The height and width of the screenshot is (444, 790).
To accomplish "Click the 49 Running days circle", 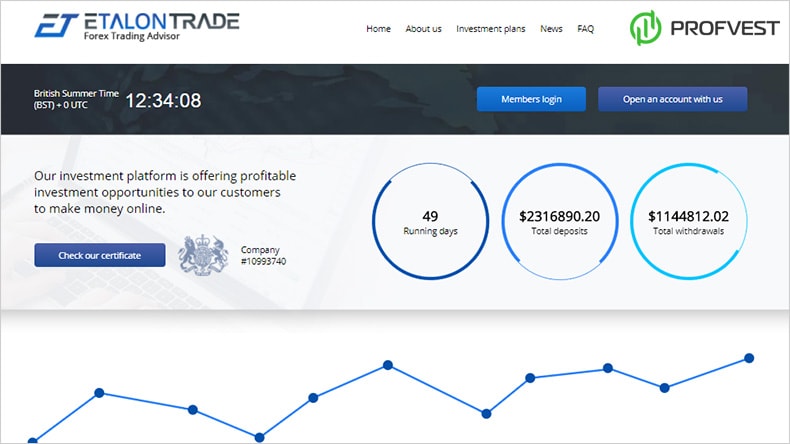I will [x=430, y=221].
